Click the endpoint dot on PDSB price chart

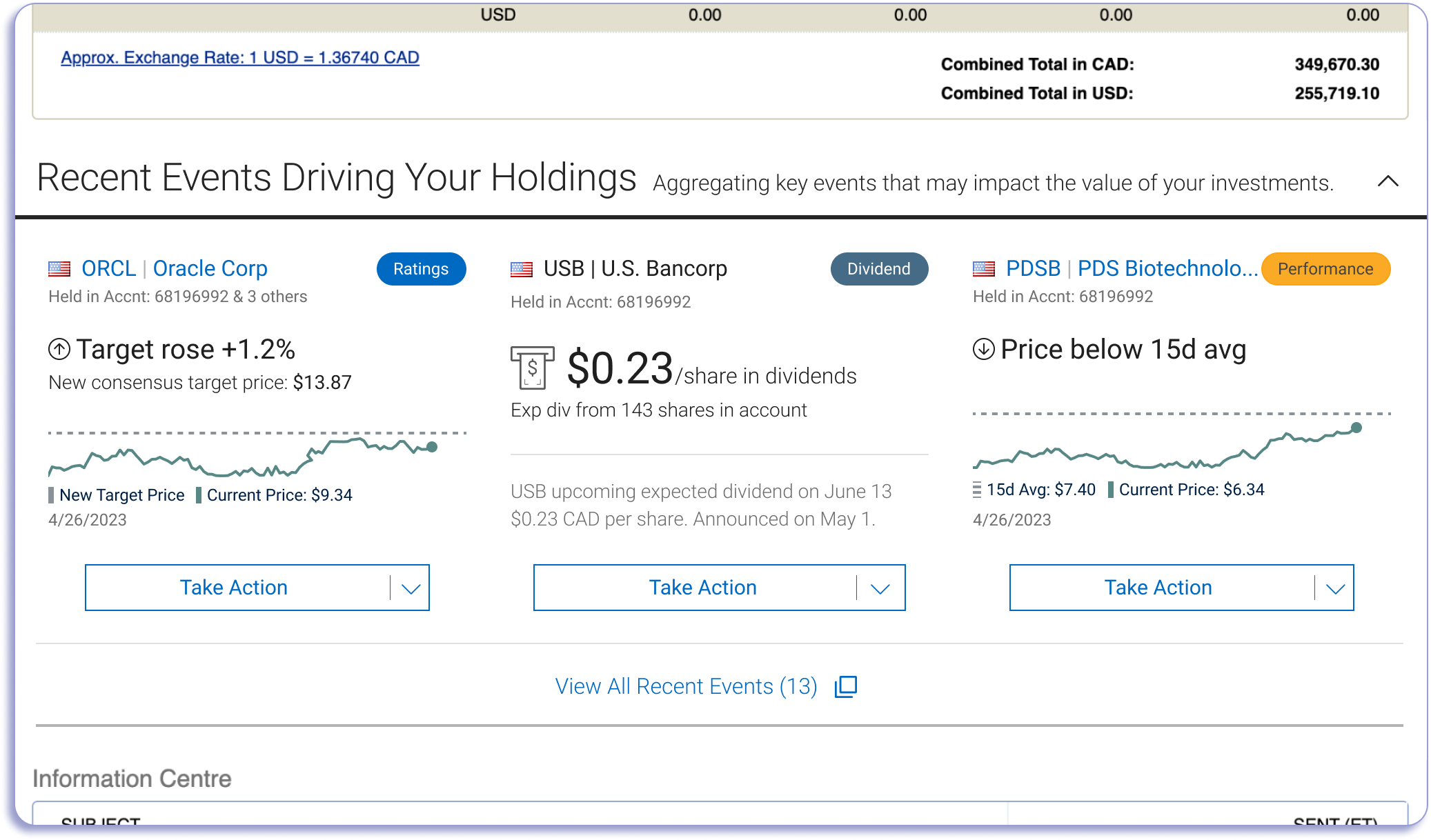click(x=1356, y=428)
